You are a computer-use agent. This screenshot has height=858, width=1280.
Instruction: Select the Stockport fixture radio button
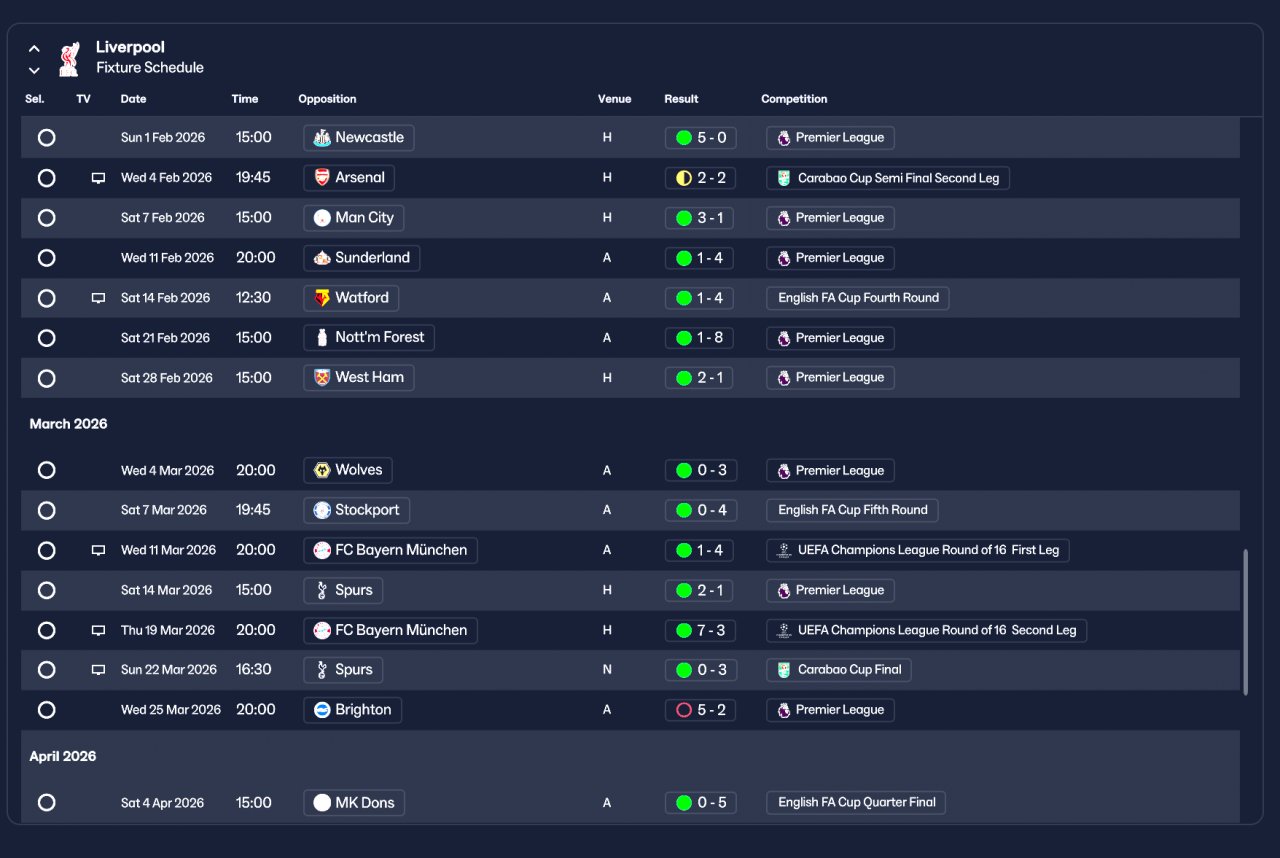click(x=46, y=510)
